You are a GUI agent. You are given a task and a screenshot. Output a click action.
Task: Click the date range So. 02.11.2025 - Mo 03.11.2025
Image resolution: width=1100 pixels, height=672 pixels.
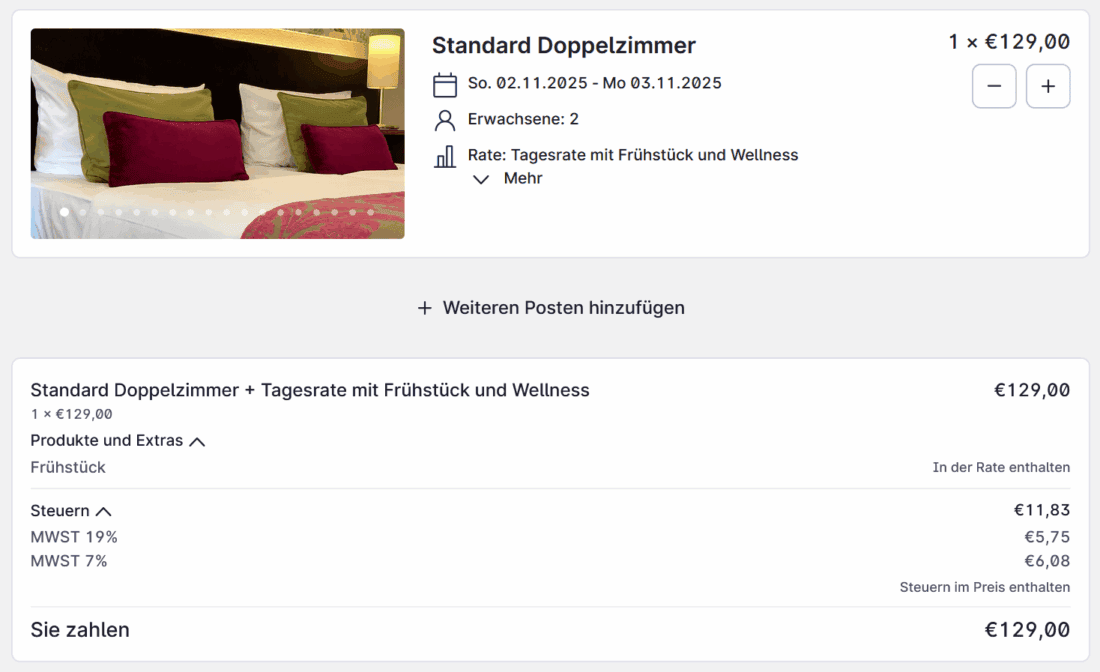click(x=594, y=83)
